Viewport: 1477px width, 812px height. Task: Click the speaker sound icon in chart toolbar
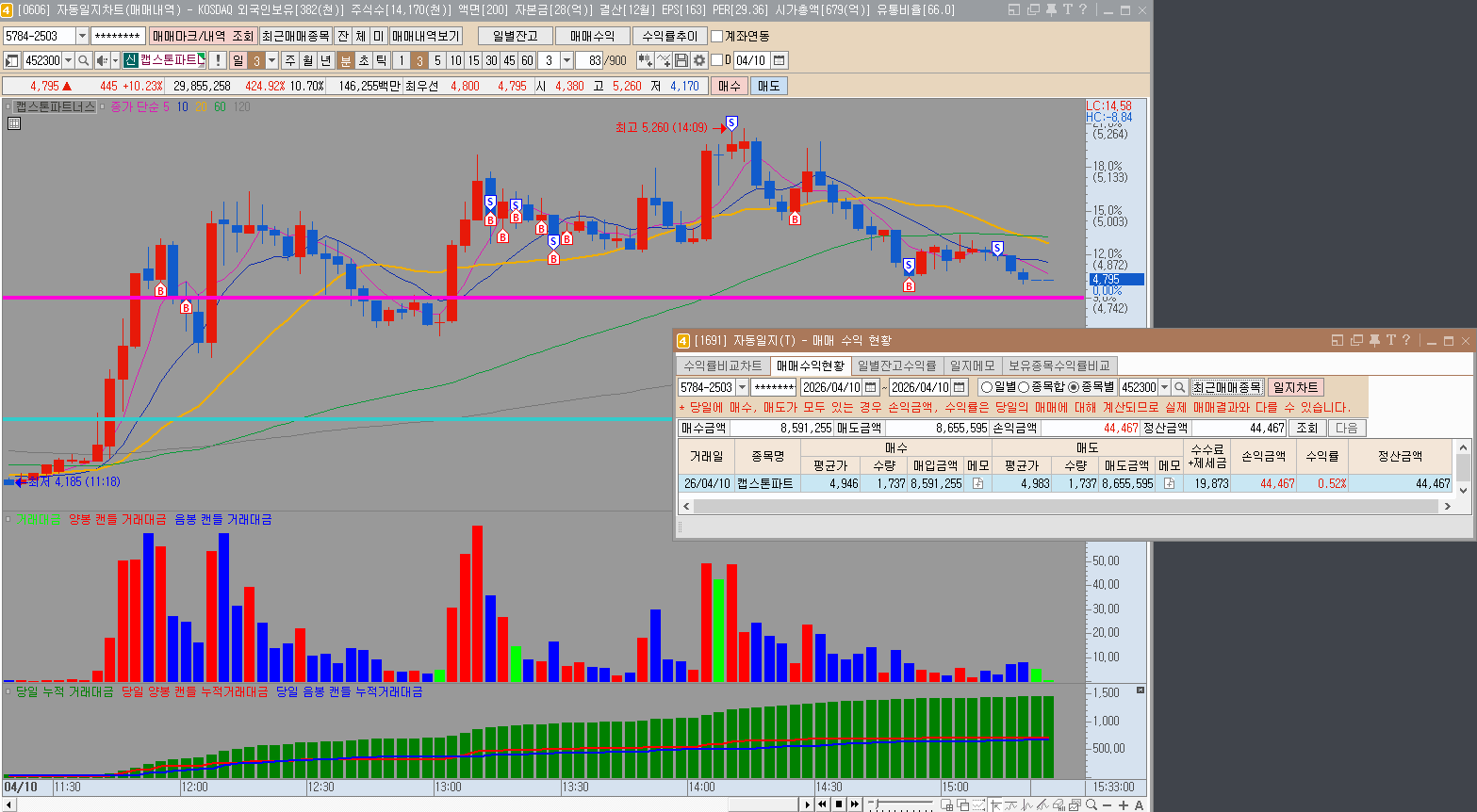(x=102, y=60)
